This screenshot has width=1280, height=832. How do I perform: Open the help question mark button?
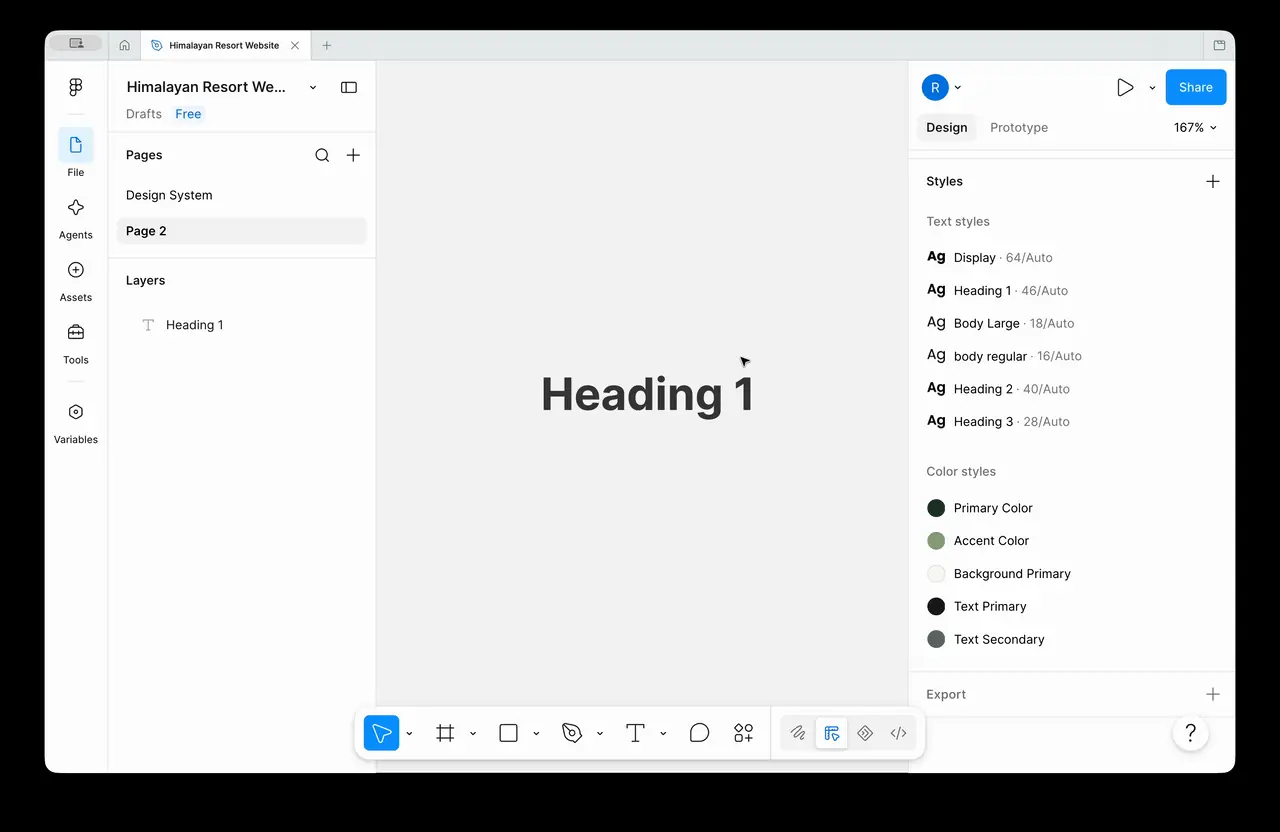(1190, 733)
